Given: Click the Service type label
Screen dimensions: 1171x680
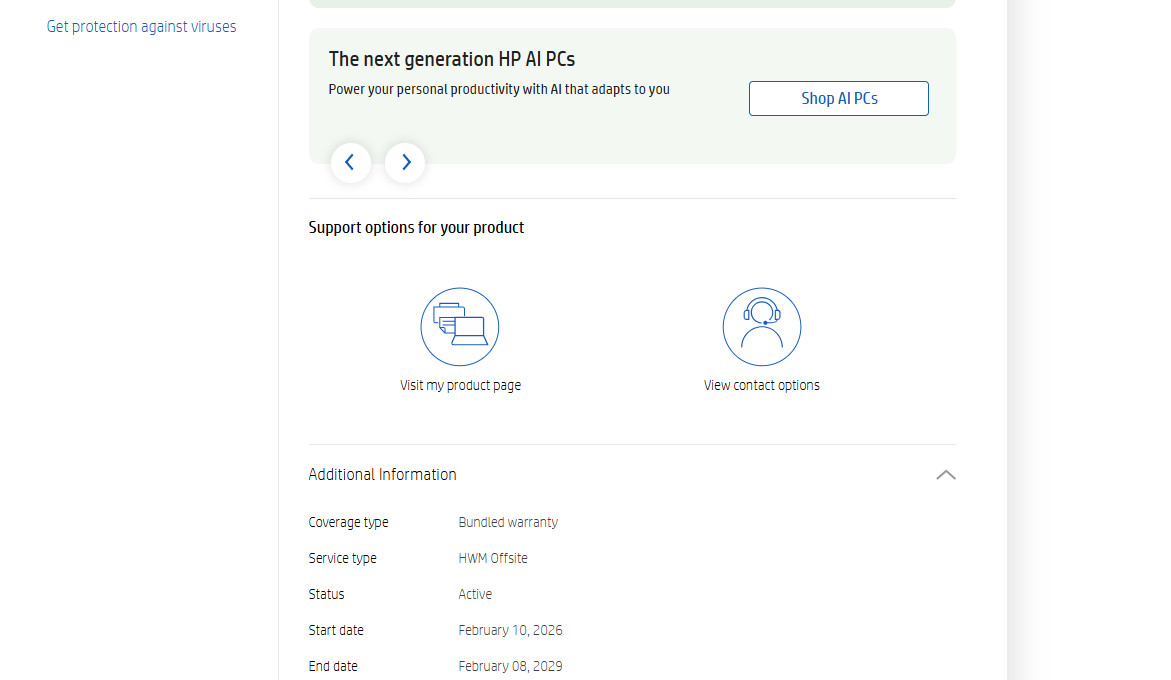Looking at the screenshot, I should [342, 558].
